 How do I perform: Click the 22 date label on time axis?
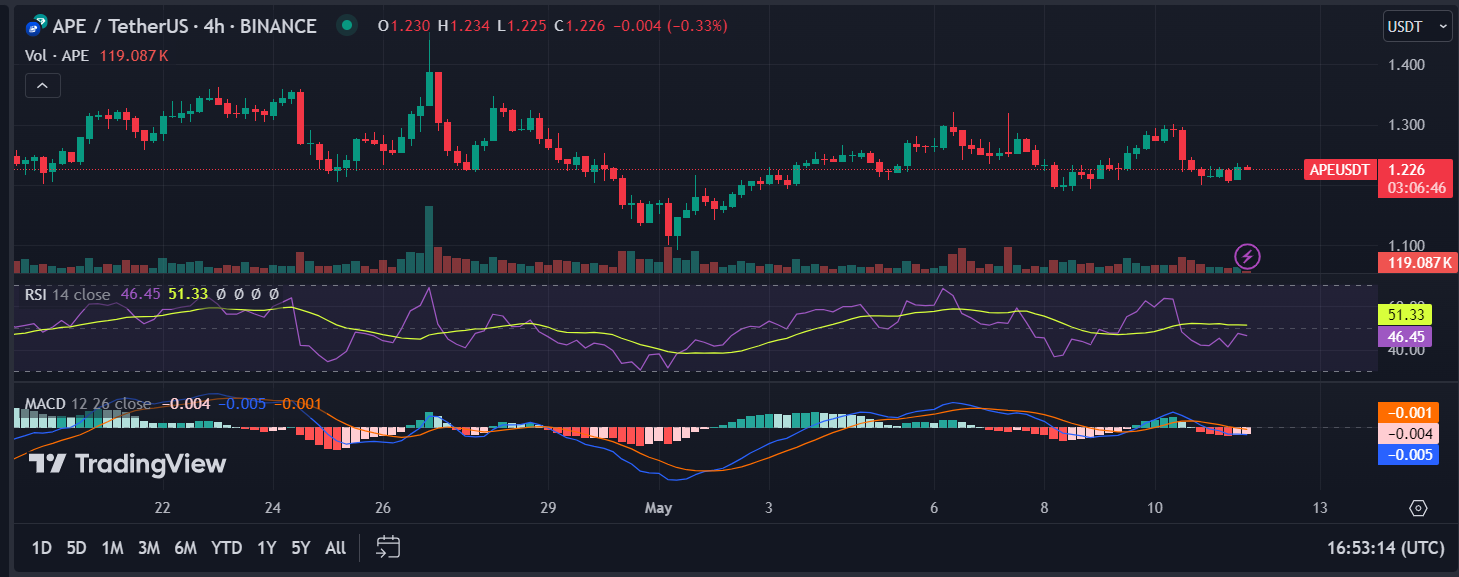click(x=163, y=508)
